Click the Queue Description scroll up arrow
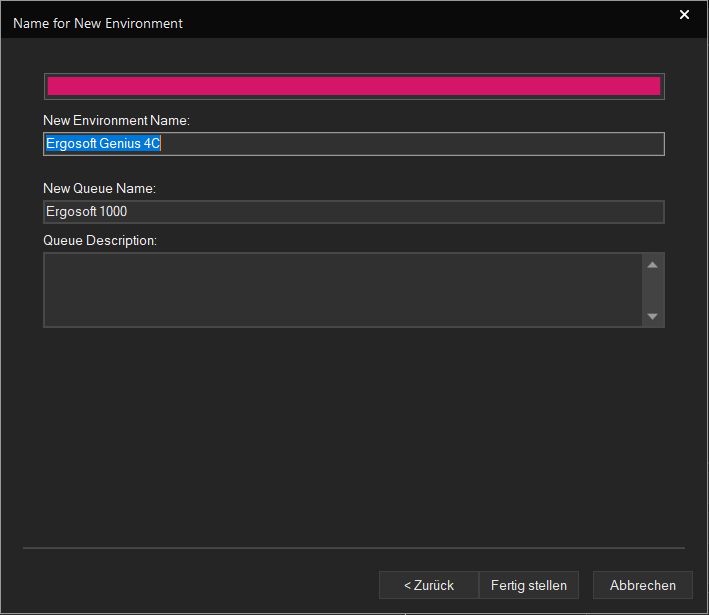Viewport: 709px width, 615px height. point(652,265)
